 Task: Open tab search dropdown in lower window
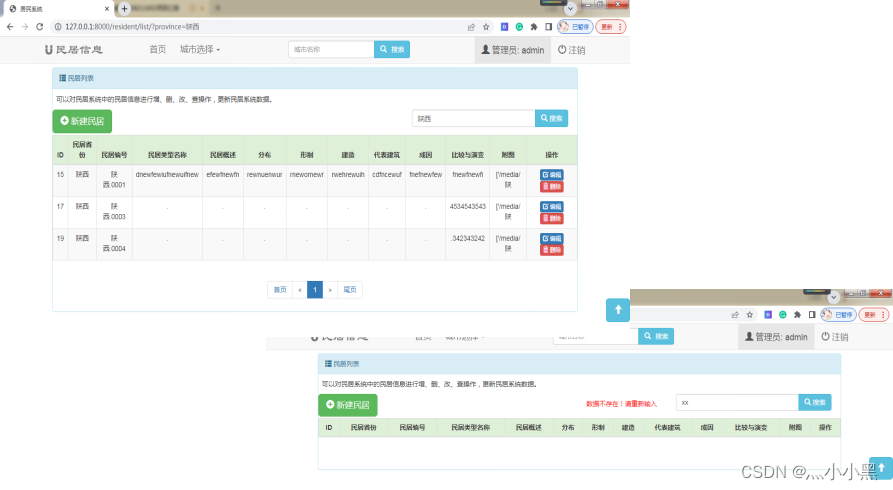click(x=834, y=297)
